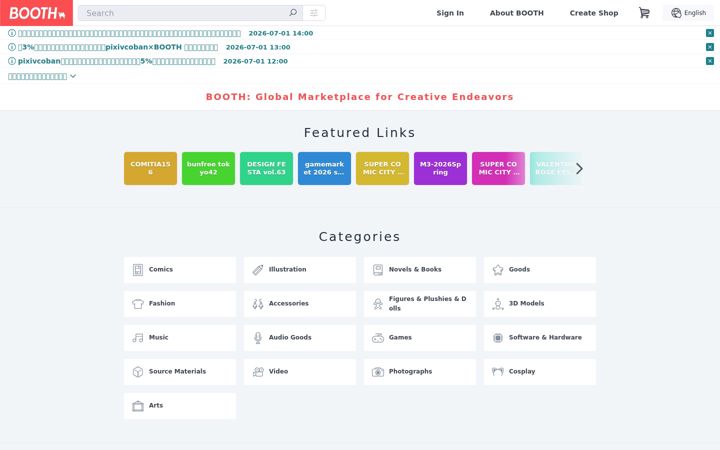Click the globe language icon
Screen dimensions: 720x450
(x=676, y=13)
